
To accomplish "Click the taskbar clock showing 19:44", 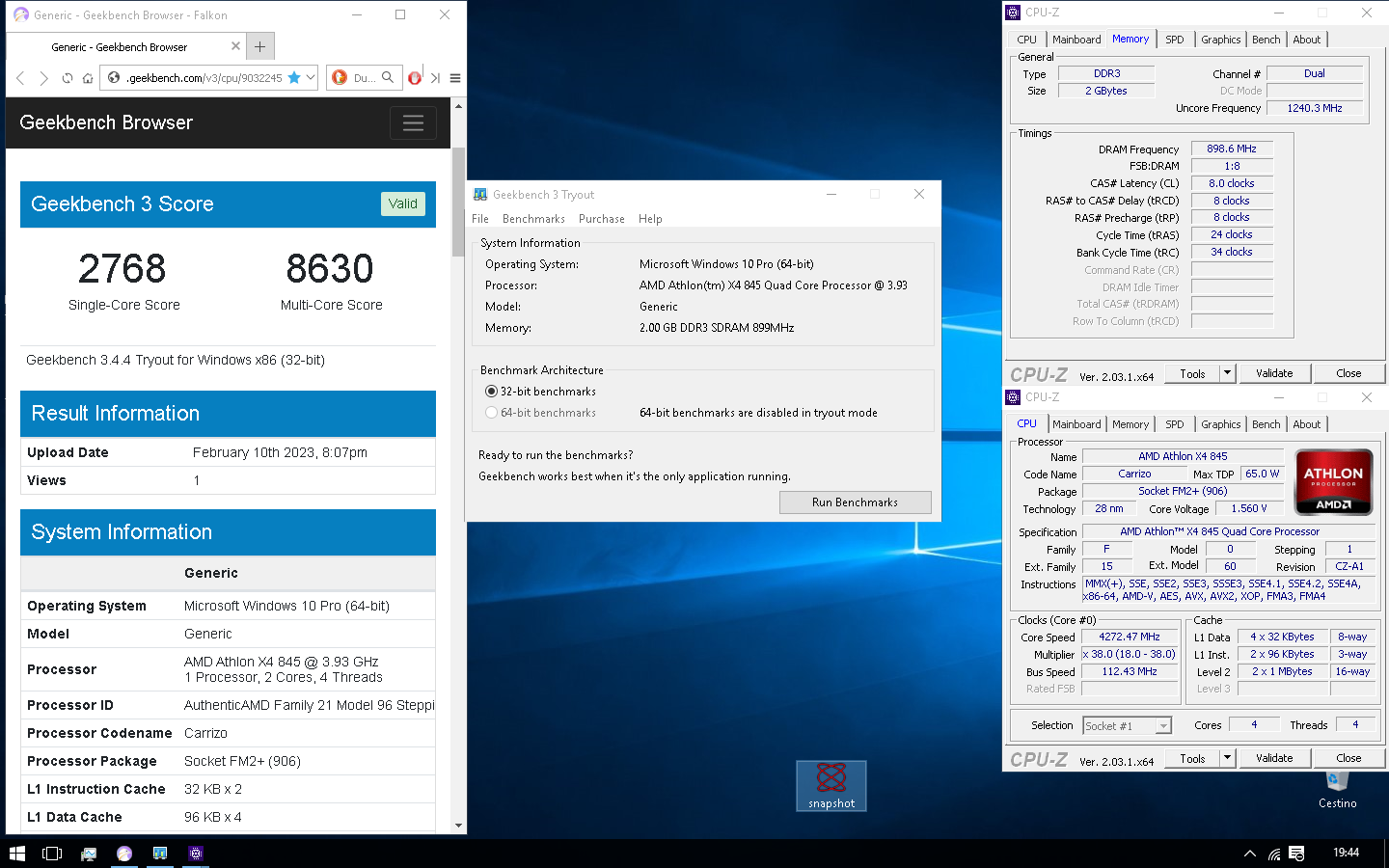I will click(1346, 853).
